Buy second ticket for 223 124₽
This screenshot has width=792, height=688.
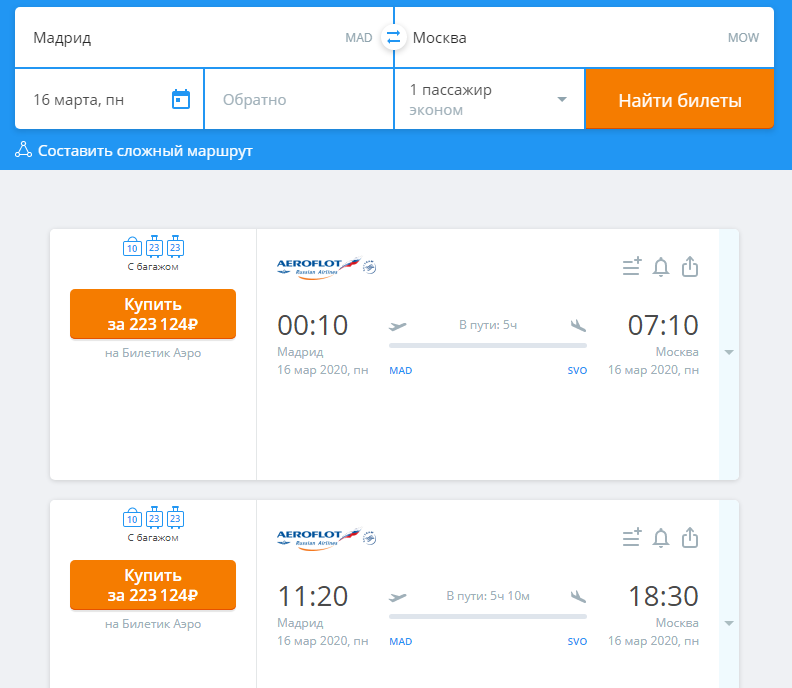pyautogui.click(x=153, y=584)
